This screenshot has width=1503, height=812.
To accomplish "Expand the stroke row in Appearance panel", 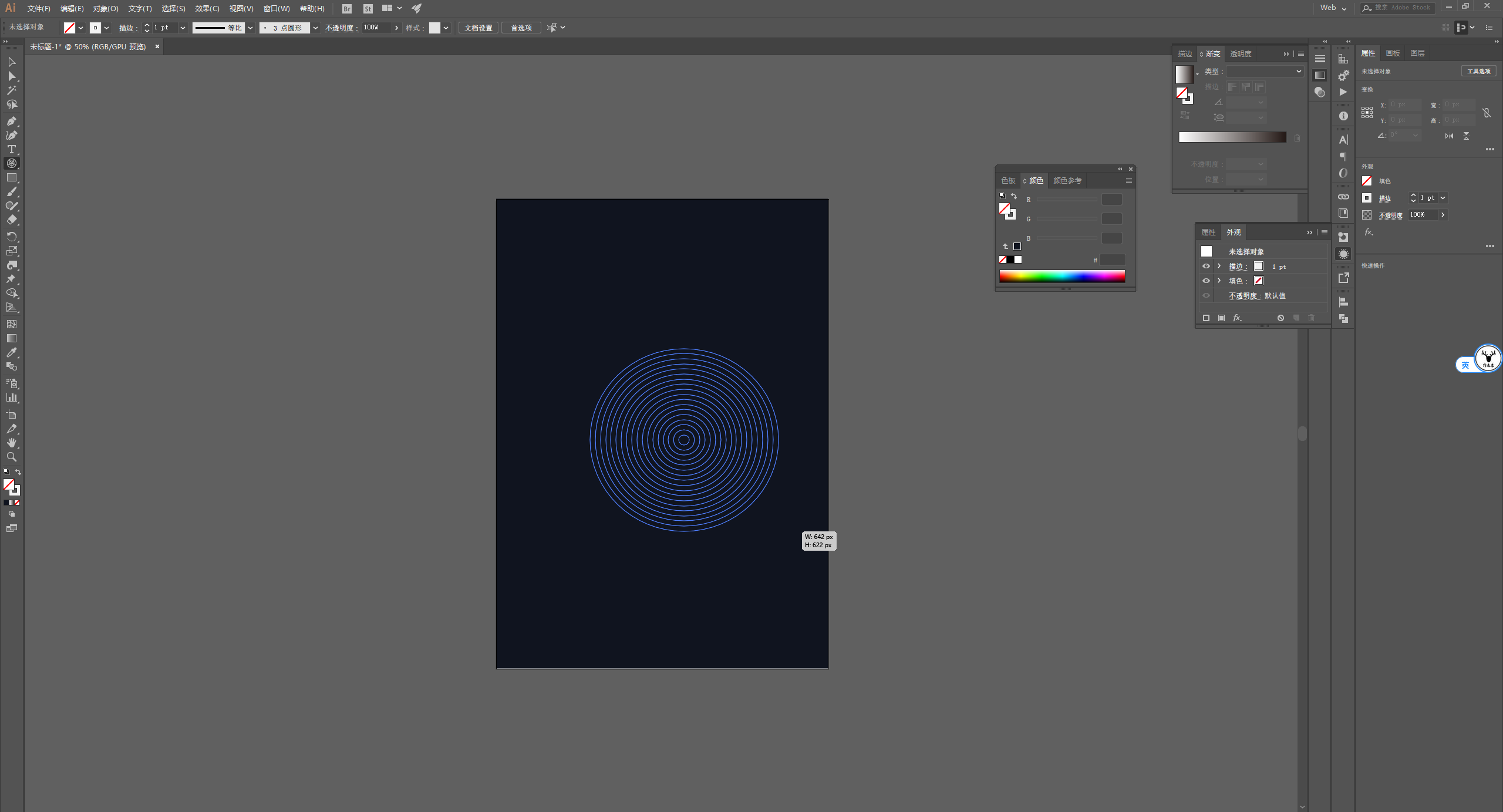I will pos(1219,266).
